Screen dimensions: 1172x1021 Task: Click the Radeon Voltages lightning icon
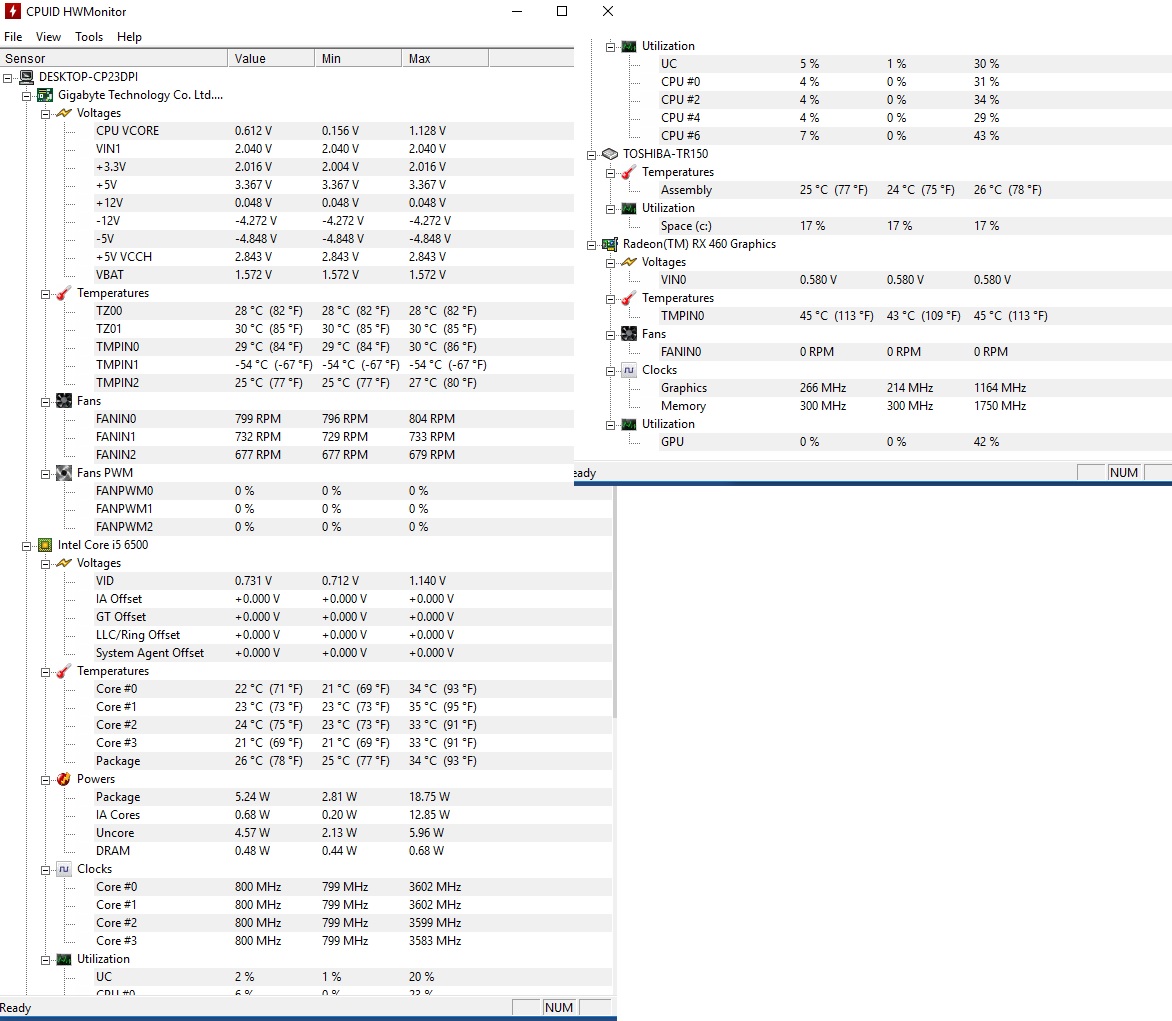pyautogui.click(x=629, y=262)
